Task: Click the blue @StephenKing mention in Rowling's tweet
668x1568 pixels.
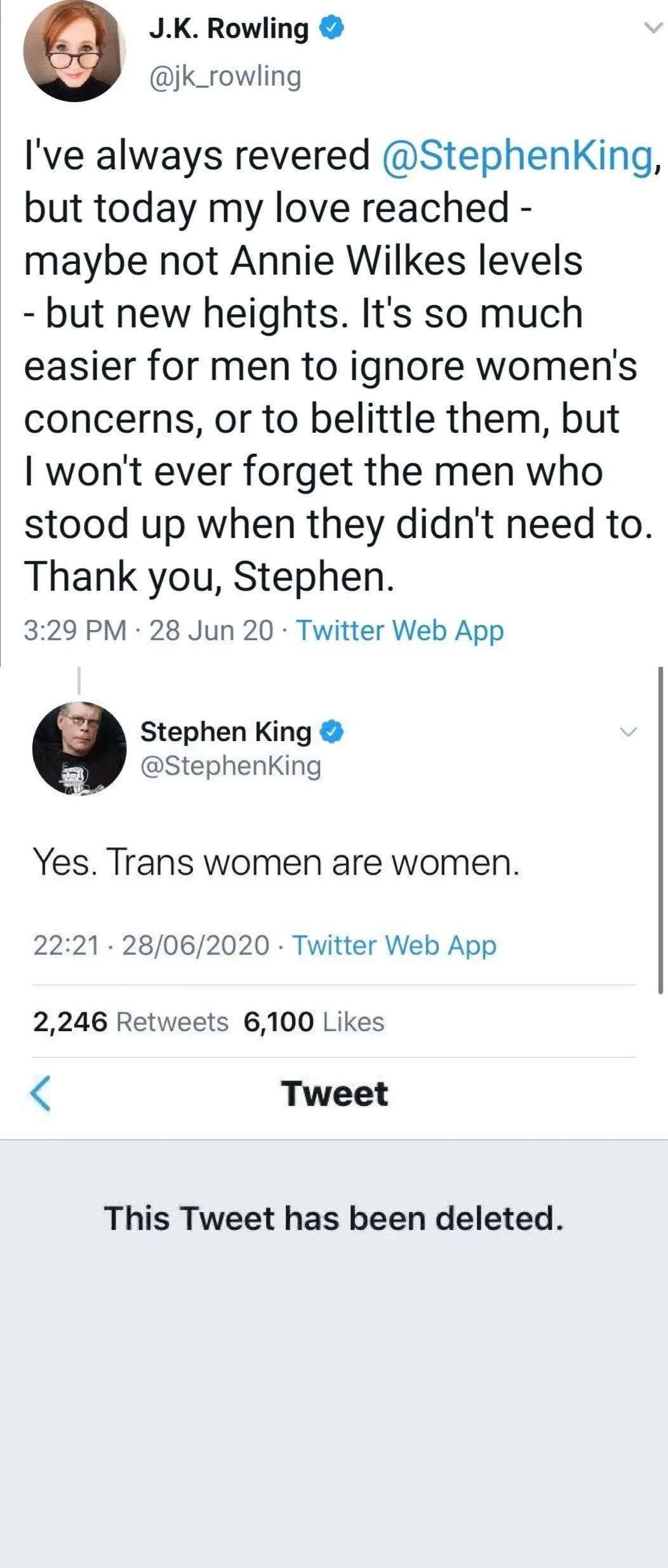Action: 516,155
